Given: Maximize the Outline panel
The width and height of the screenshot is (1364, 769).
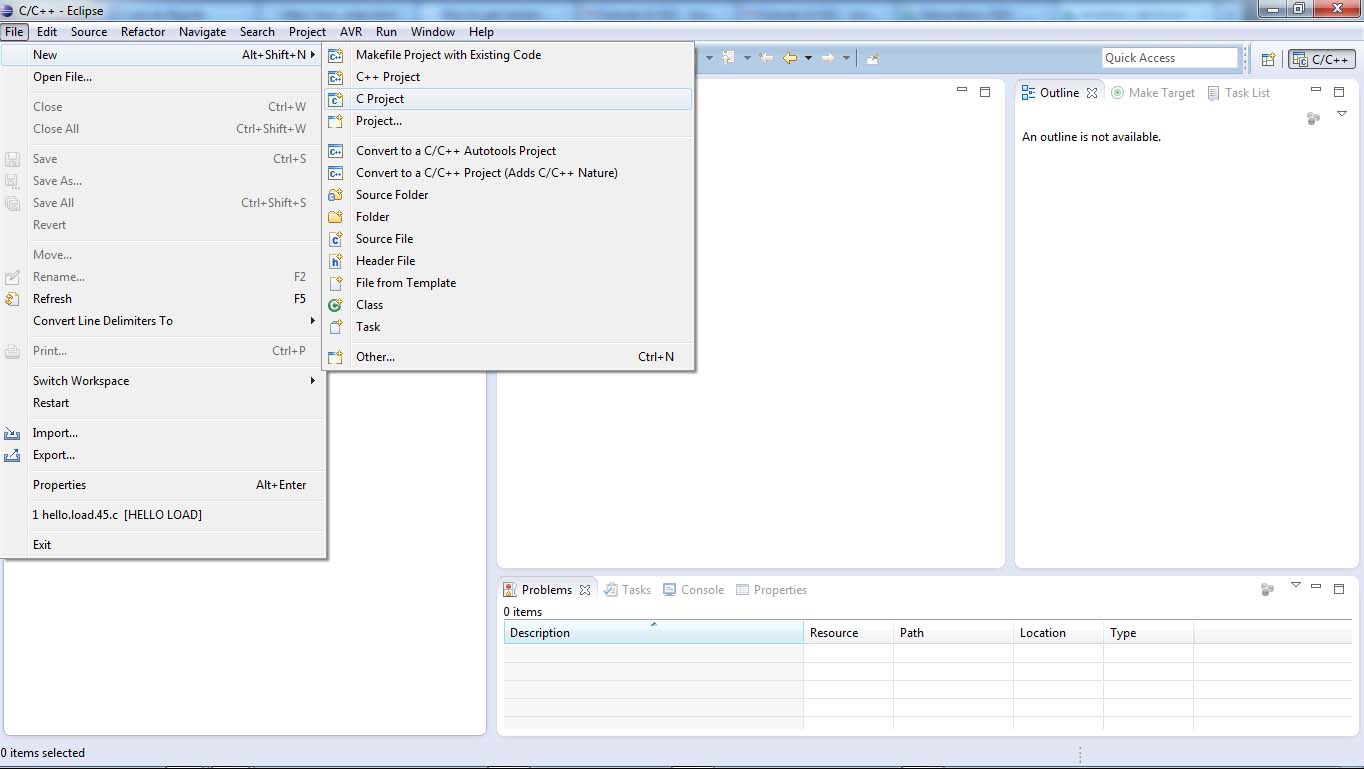Looking at the screenshot, I should (1339, 91).
